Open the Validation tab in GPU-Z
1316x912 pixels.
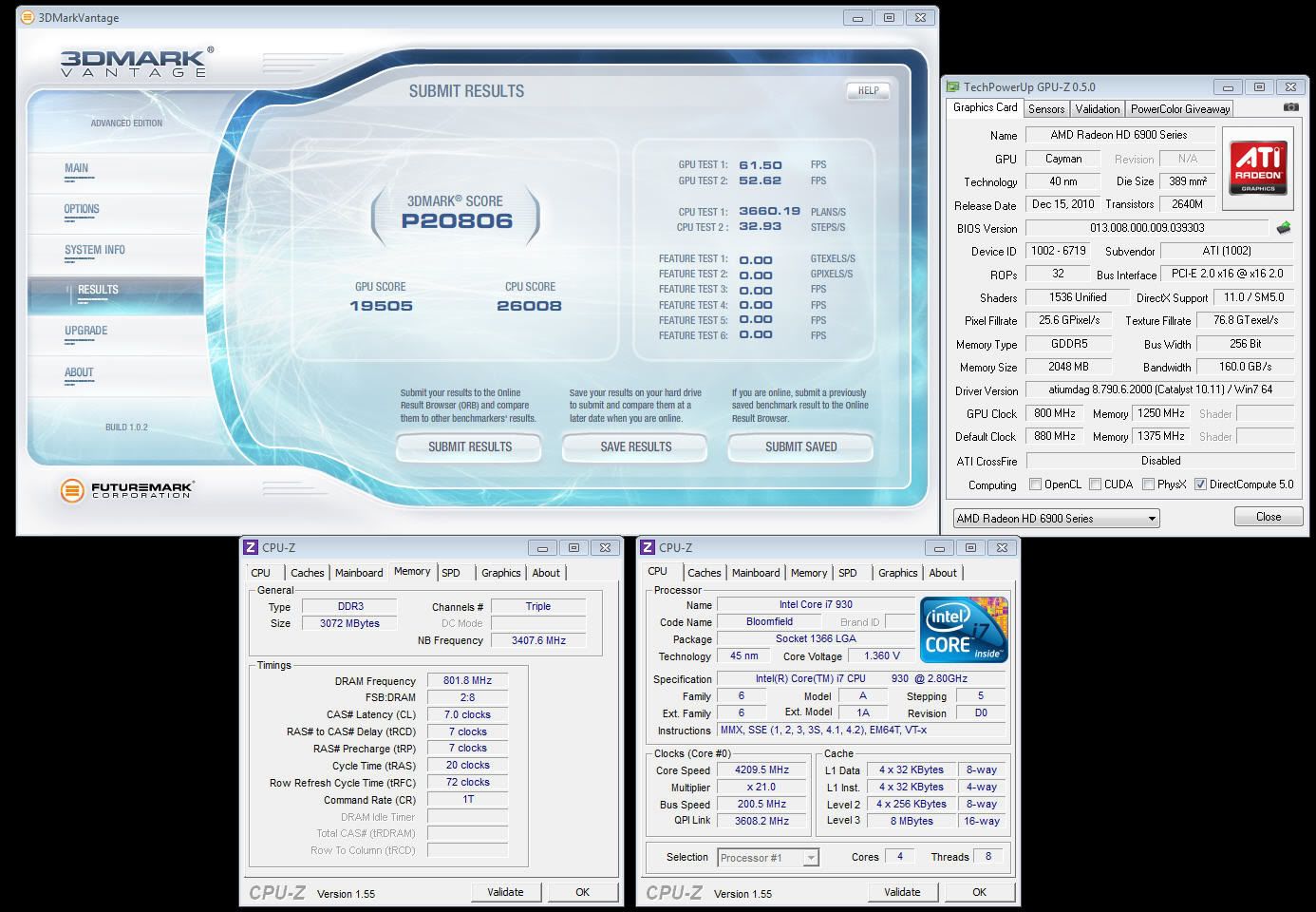coord(1098,109)
